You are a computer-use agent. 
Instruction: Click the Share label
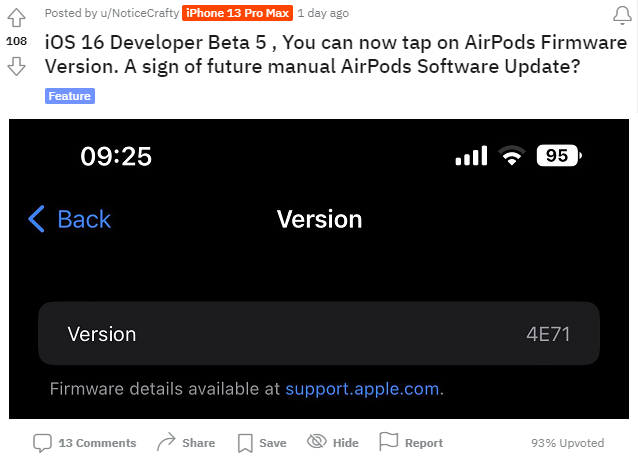199,443
